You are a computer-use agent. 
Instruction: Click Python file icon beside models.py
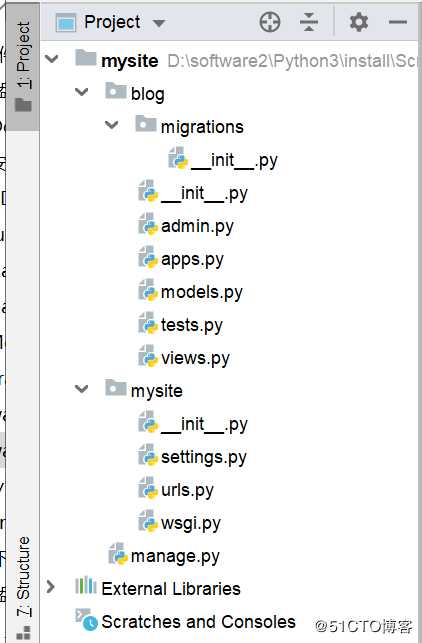coord(148,290)
